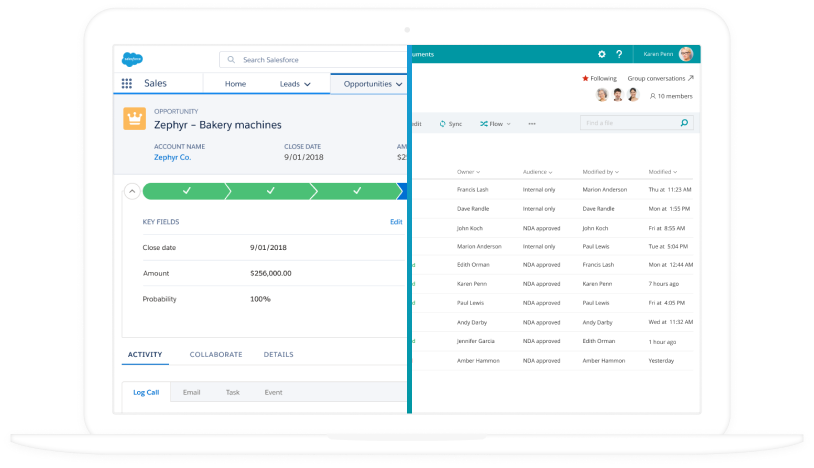The width and height of the screenshot is (814, 468).
Task: Toggle the red star Following status
Action: [x=586, y=78]
